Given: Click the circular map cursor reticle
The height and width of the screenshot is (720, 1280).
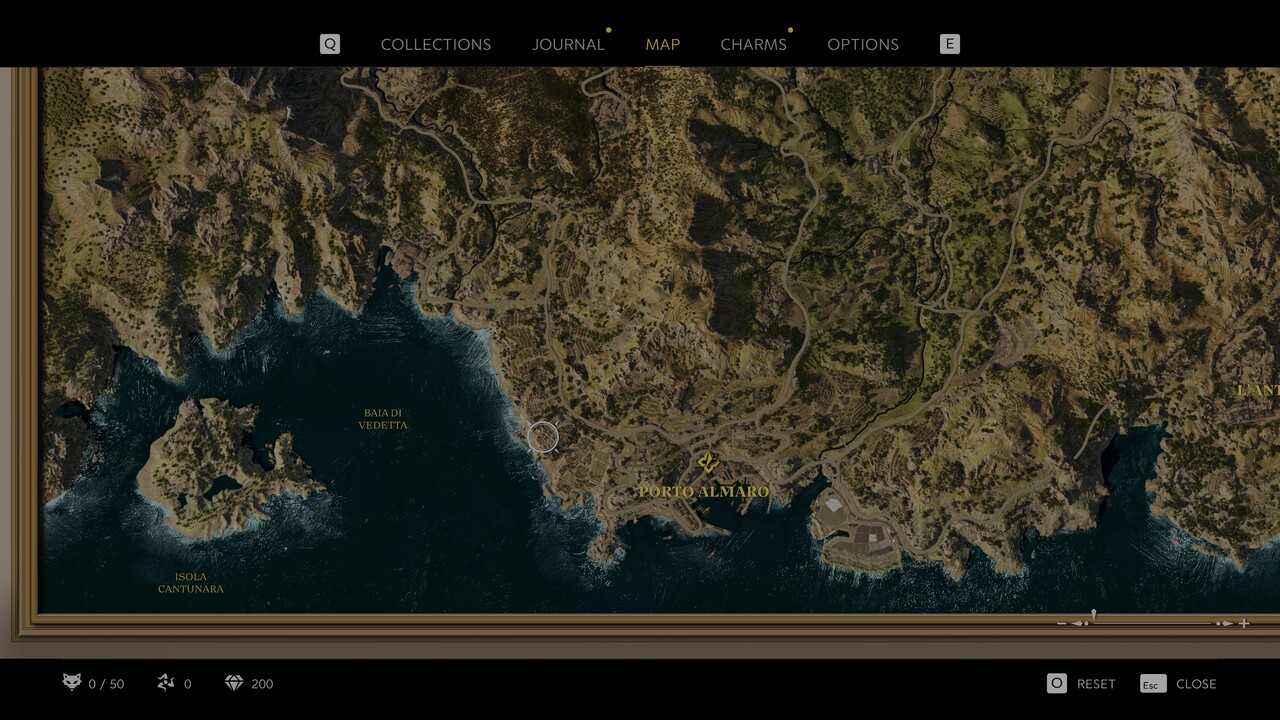Looking at the screenshot, I should coord(542,436).
